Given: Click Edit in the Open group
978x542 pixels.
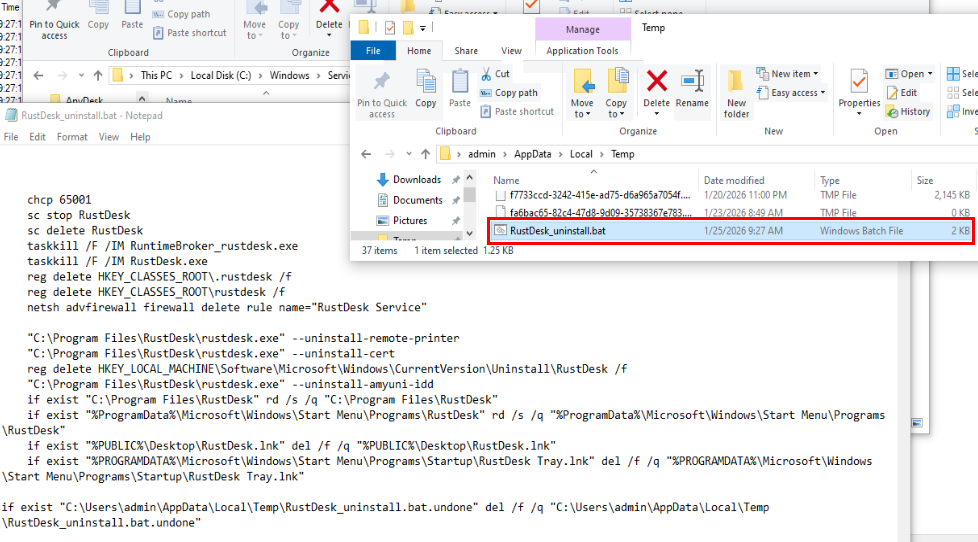Looking at the screenshot, I should coord(901,92).
